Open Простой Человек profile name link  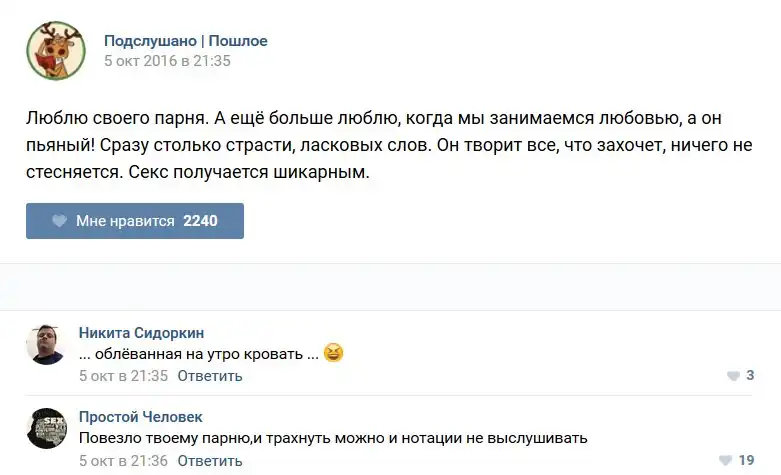point(141,417)
